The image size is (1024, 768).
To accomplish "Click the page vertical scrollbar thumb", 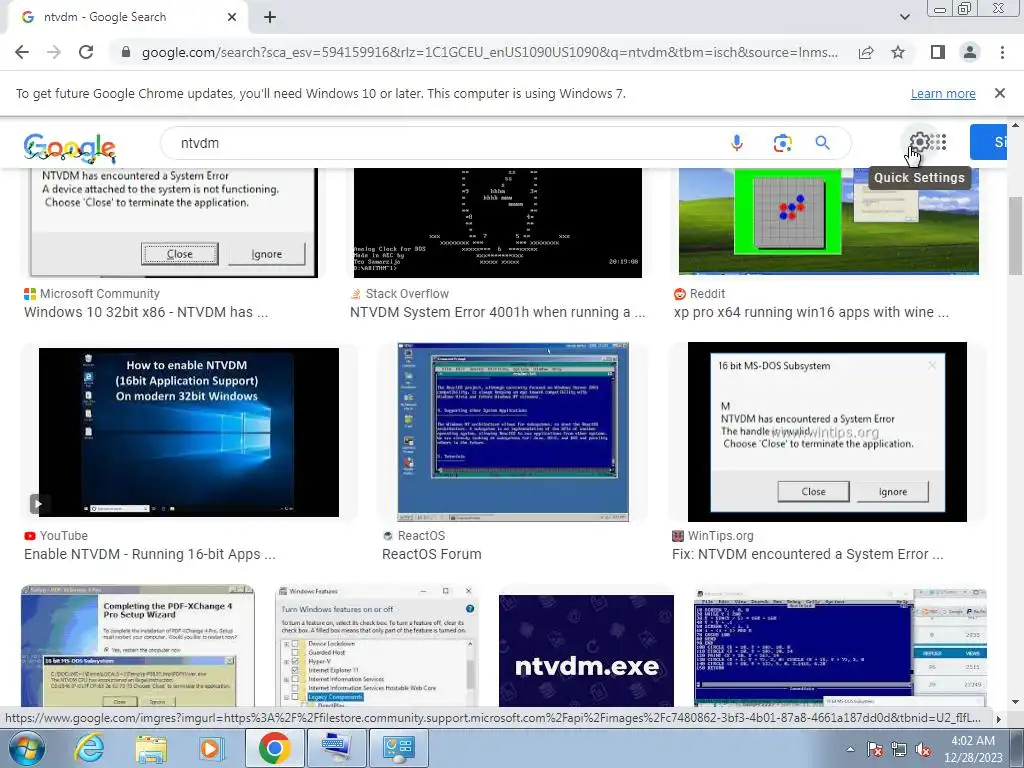I will [x=1015, y=235].
